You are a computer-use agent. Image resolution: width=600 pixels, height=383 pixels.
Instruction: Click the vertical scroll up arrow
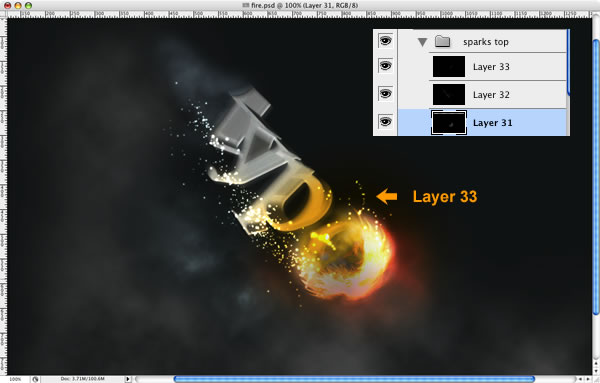(596, 362)
